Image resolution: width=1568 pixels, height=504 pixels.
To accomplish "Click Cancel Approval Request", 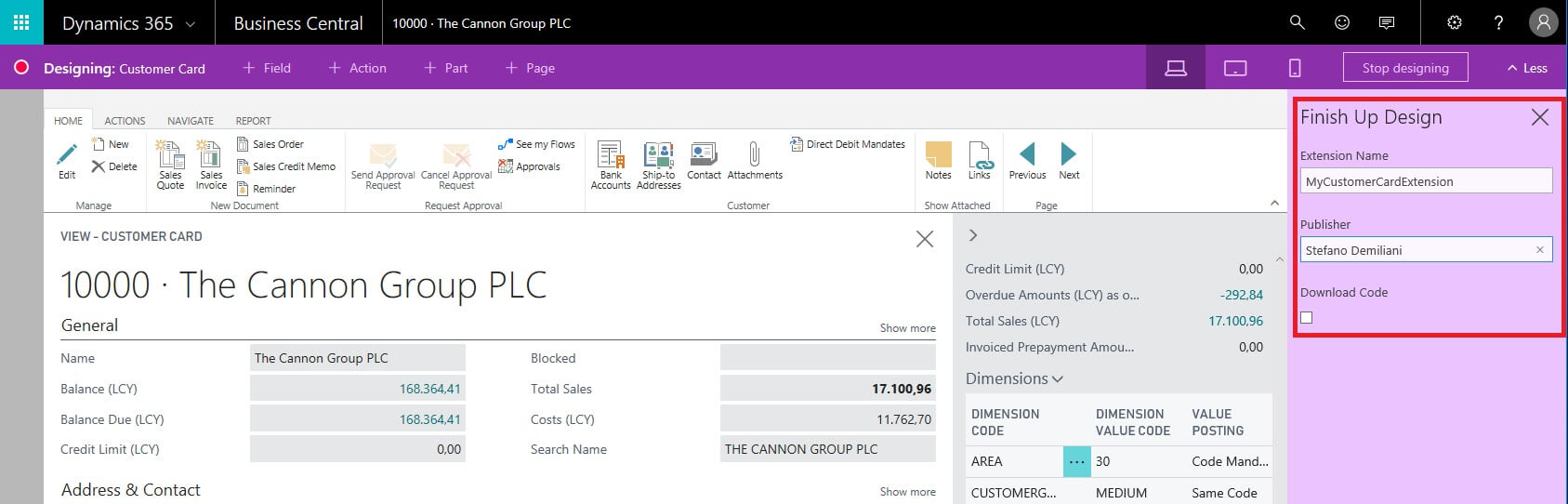I will (x=456, y=166).
